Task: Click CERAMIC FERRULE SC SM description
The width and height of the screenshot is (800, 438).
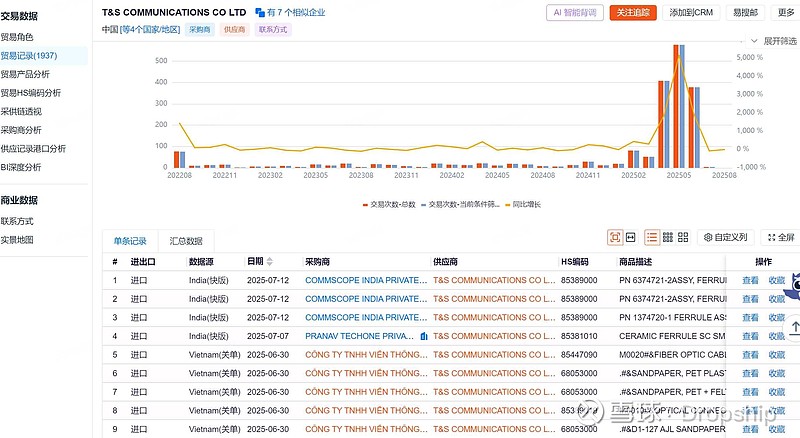Action: click(672, 336)
